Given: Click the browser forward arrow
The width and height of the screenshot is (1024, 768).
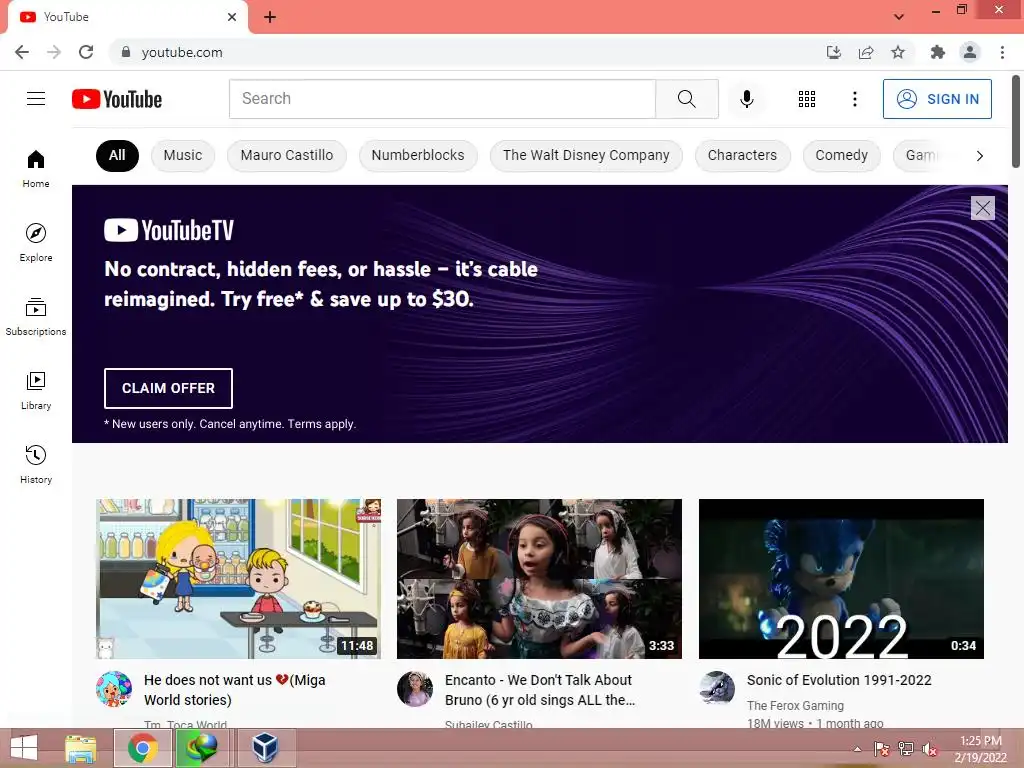Looking at the screenshot, I should coord(54,52).
